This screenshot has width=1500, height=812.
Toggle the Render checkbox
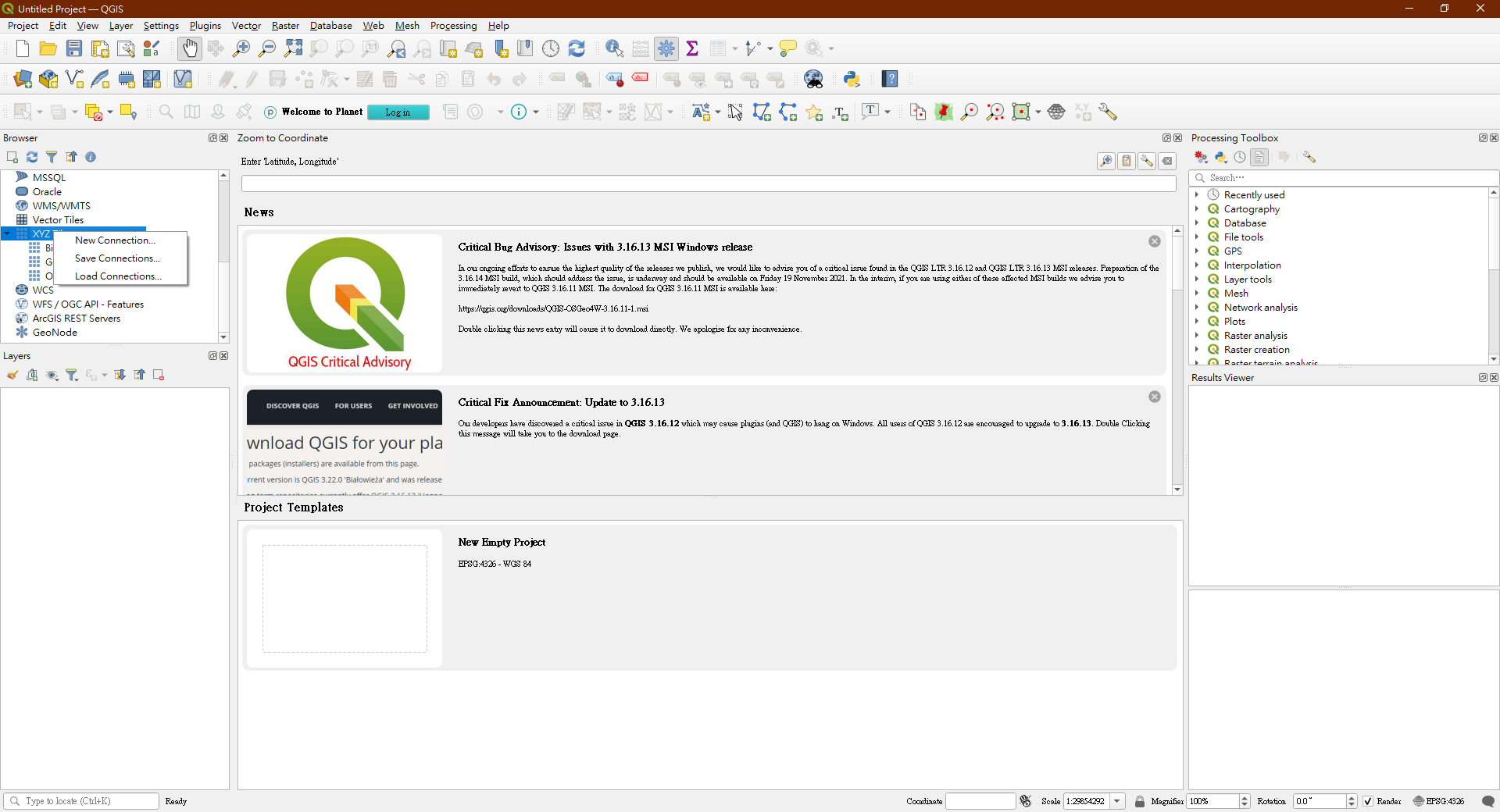[x=1368, y=801]
